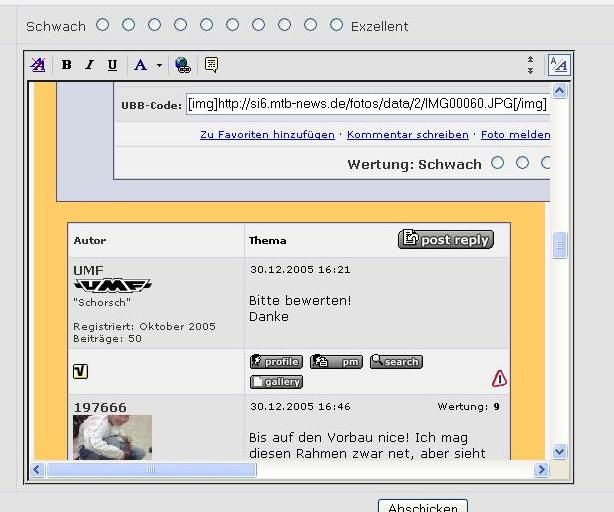Image resolution: width=614 pixels, height=512 pixels.
Task: Select first radio beside Wertung: Schwach
Action: [x=498, y=163]
